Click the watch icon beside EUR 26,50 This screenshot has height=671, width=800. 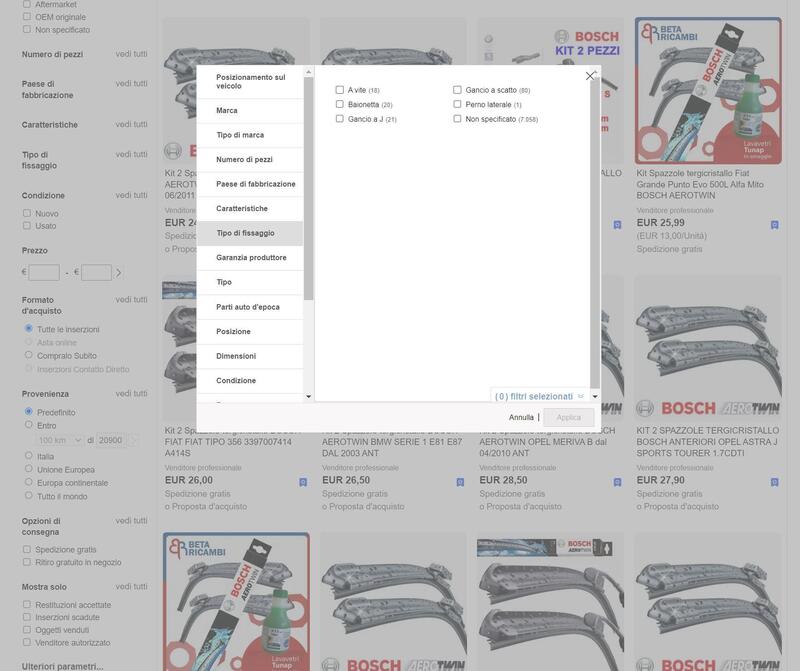tap(460, 482)
